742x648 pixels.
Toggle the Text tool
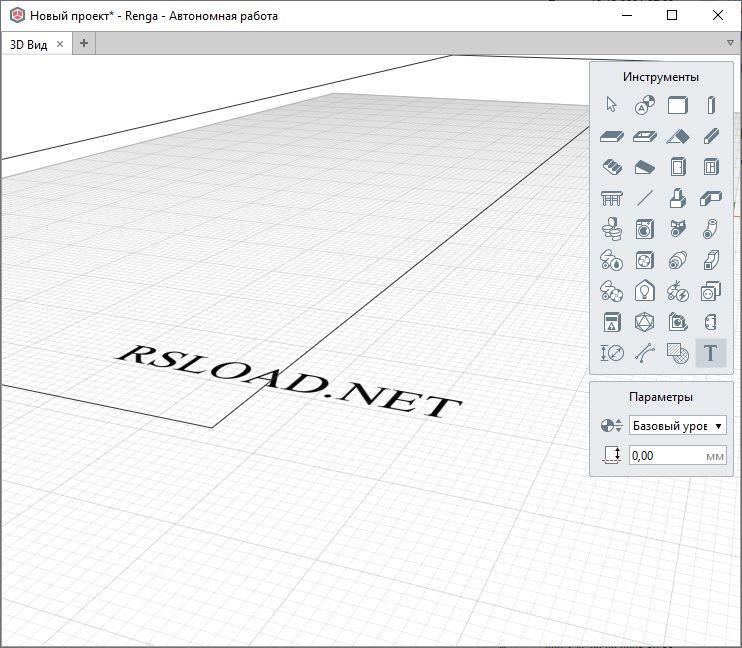tap(710, 352)
